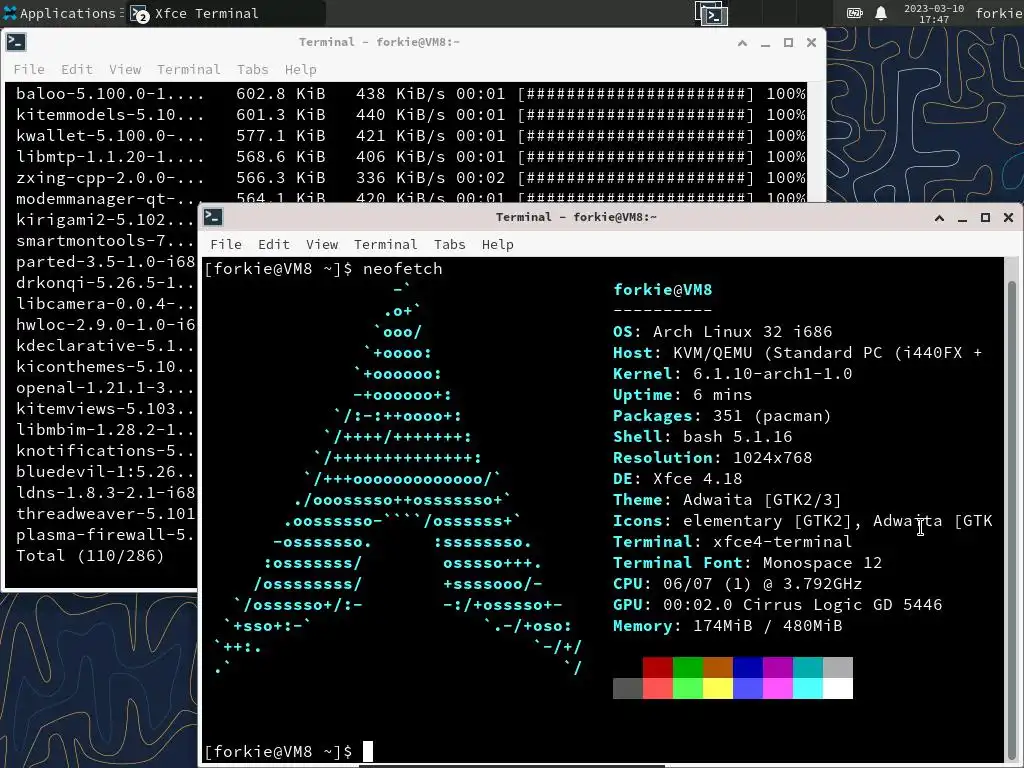
Task: Open View menu in front terminal window
Action: pyautogui.click(x=322, y=244)
